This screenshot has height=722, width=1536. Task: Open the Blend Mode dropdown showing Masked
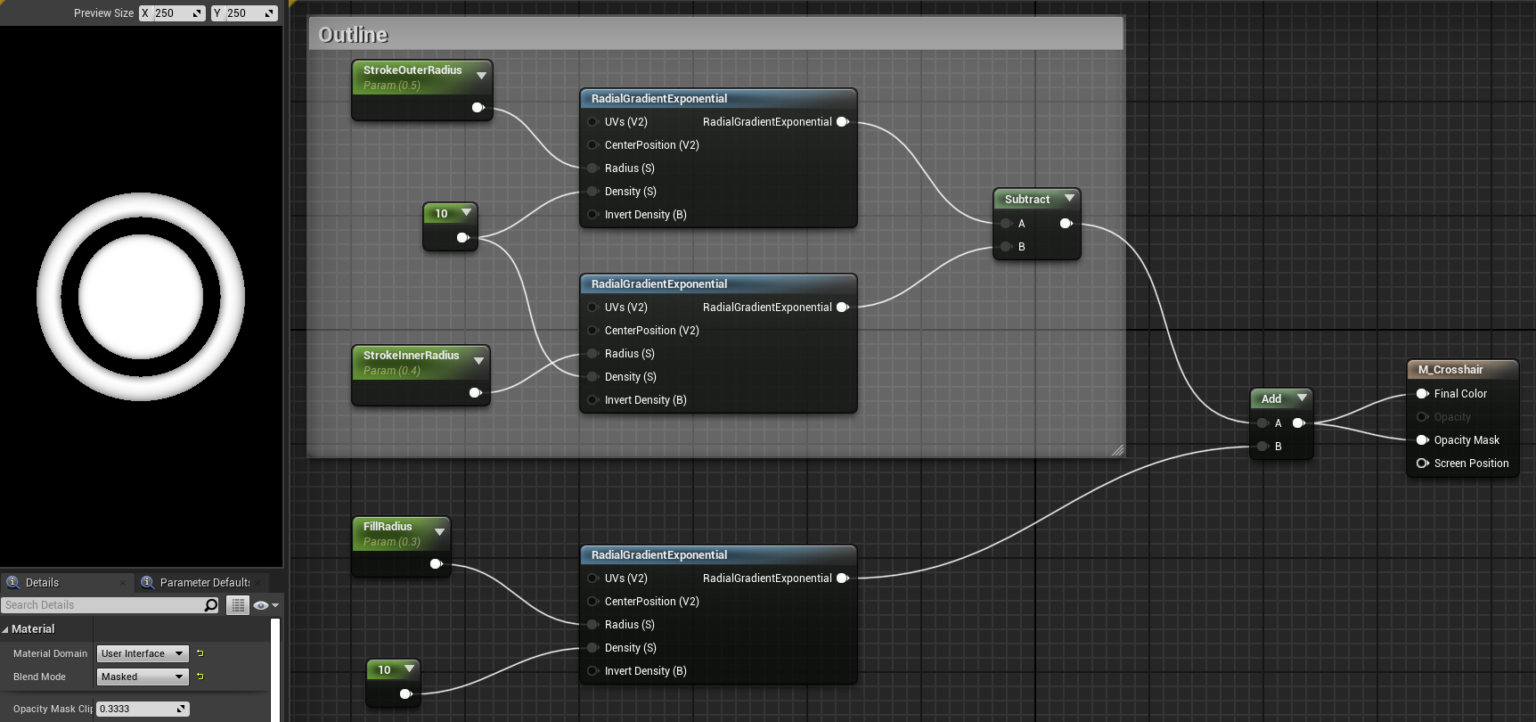point(142,676)
